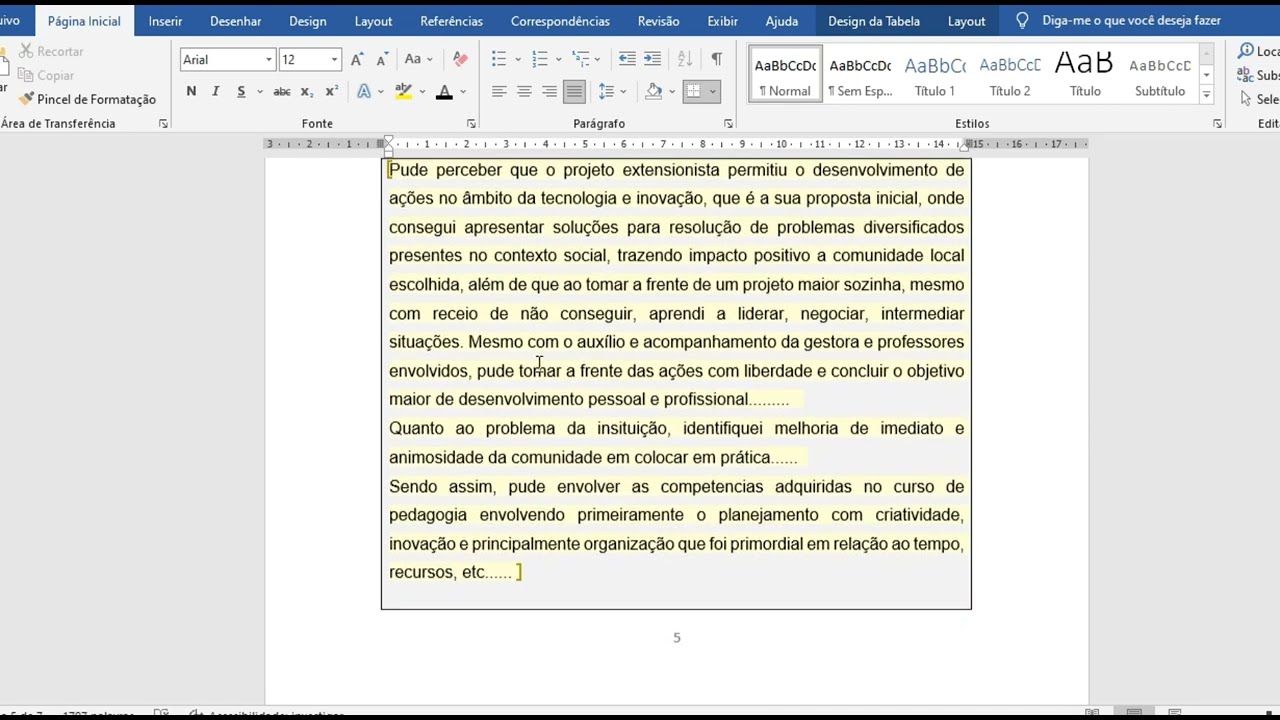Open the Fonte dialog launcher
Viewport: 1280px width, 720px height.
(x=471, y=124)
